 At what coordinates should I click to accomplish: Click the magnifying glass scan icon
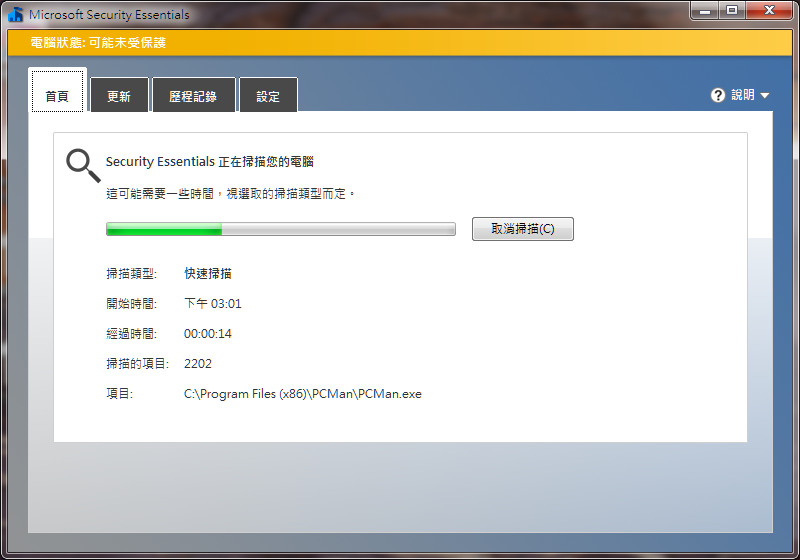tap(83, 165)
